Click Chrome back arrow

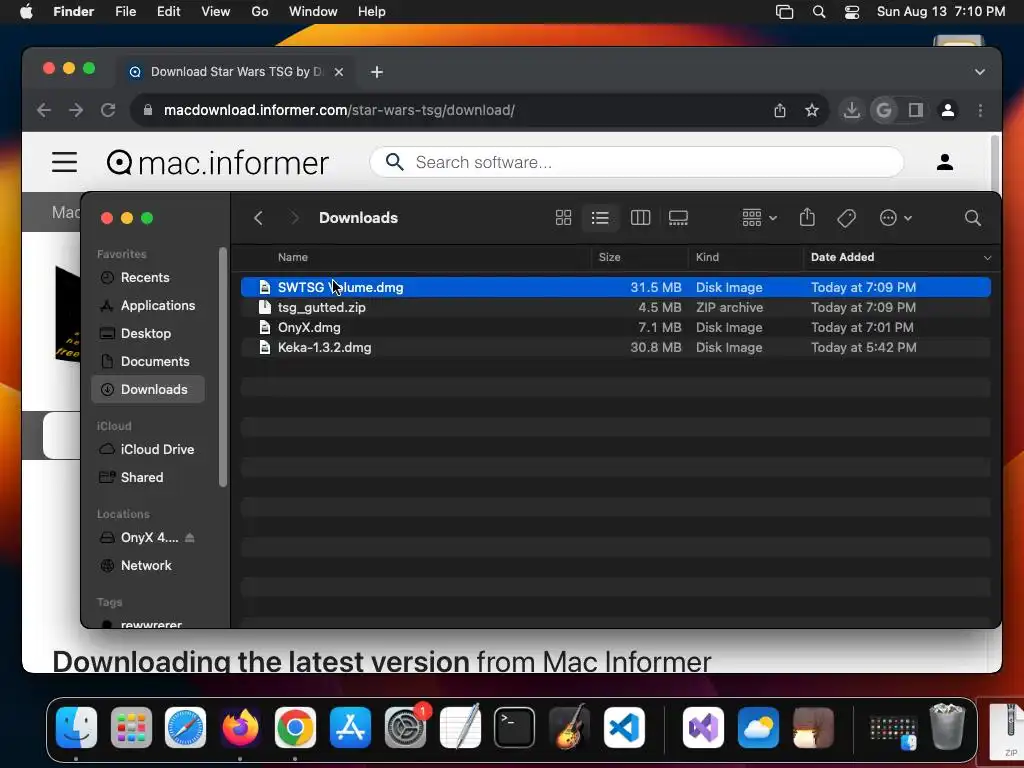pos(44,110)
